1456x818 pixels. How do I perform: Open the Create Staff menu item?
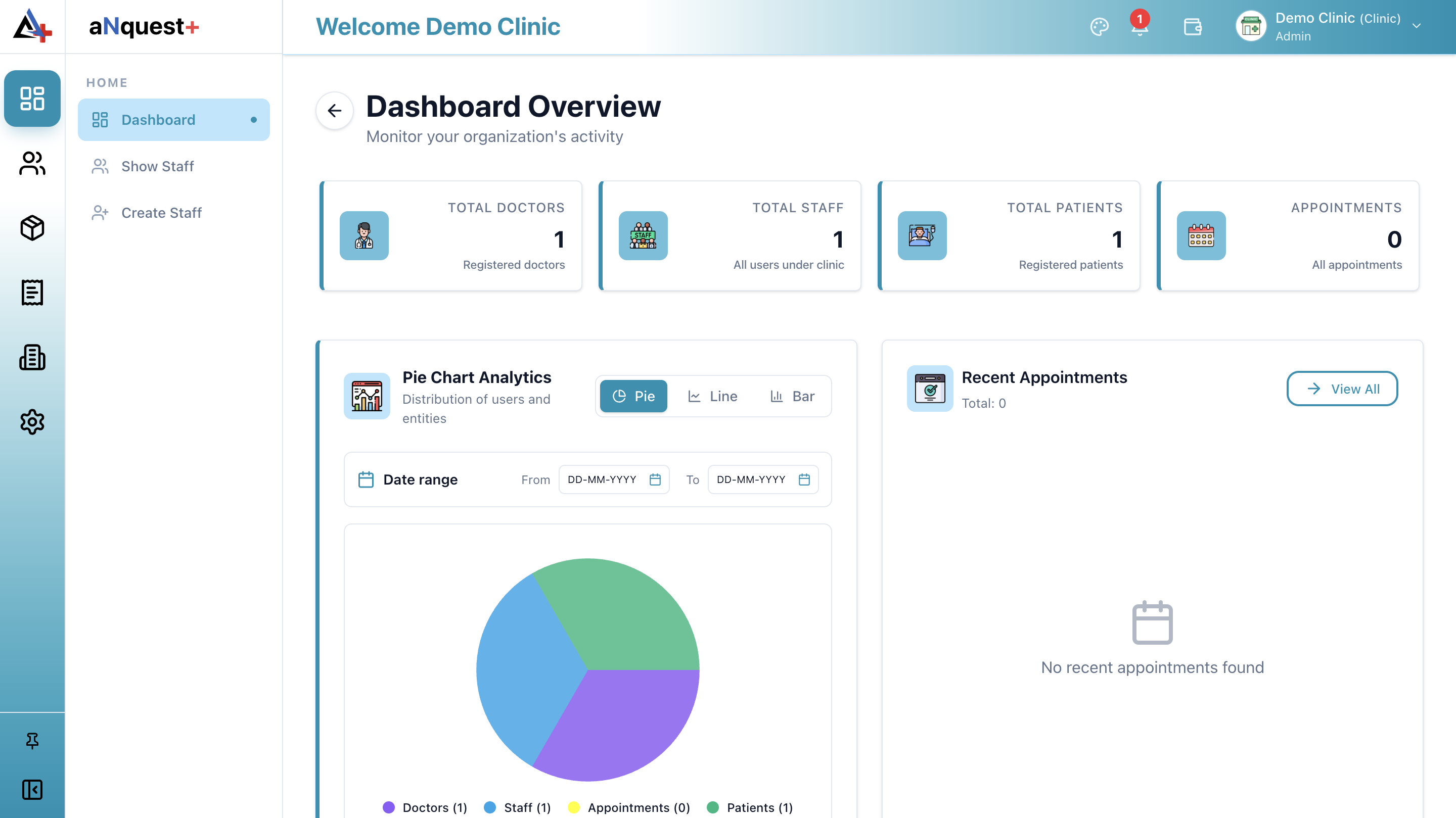173,212
